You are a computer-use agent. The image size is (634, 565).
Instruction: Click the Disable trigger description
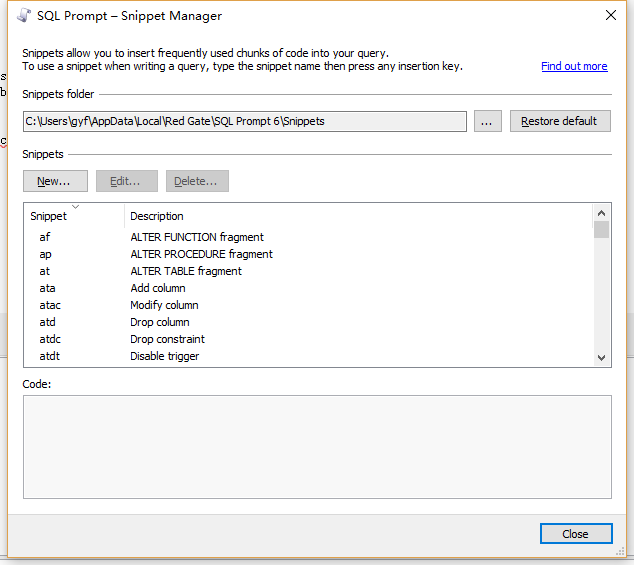pyautogui.click(x=165, y=356)
